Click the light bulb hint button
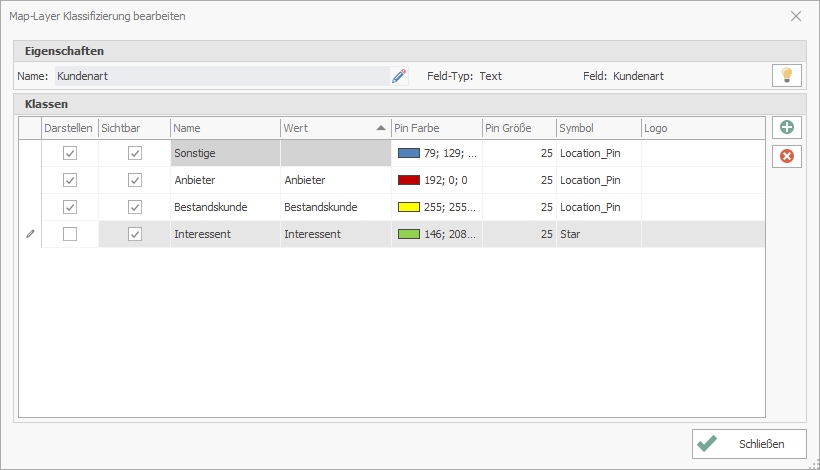The image size is (820, 470). [787, 76]
